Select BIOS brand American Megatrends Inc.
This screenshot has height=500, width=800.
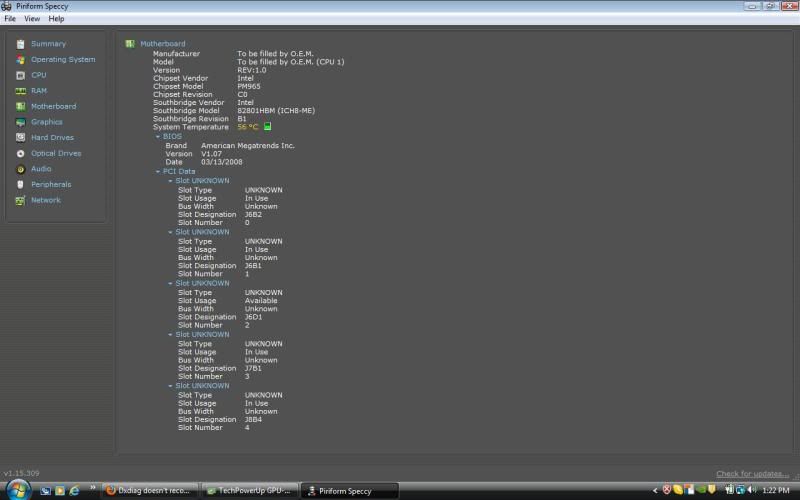pyautogui.click(x=248, y=146)
